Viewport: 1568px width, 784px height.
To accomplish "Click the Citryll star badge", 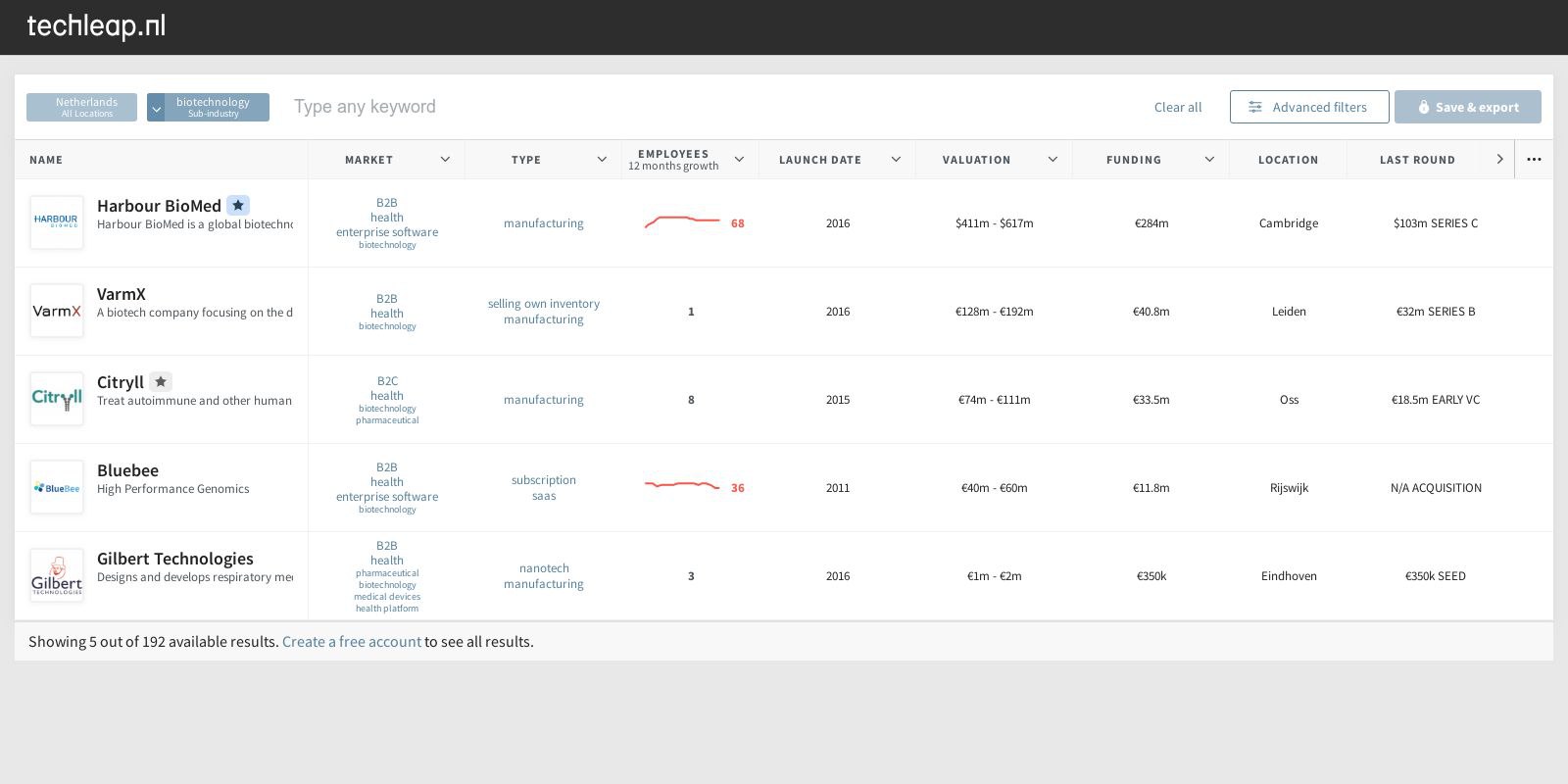I will (161, 381).
